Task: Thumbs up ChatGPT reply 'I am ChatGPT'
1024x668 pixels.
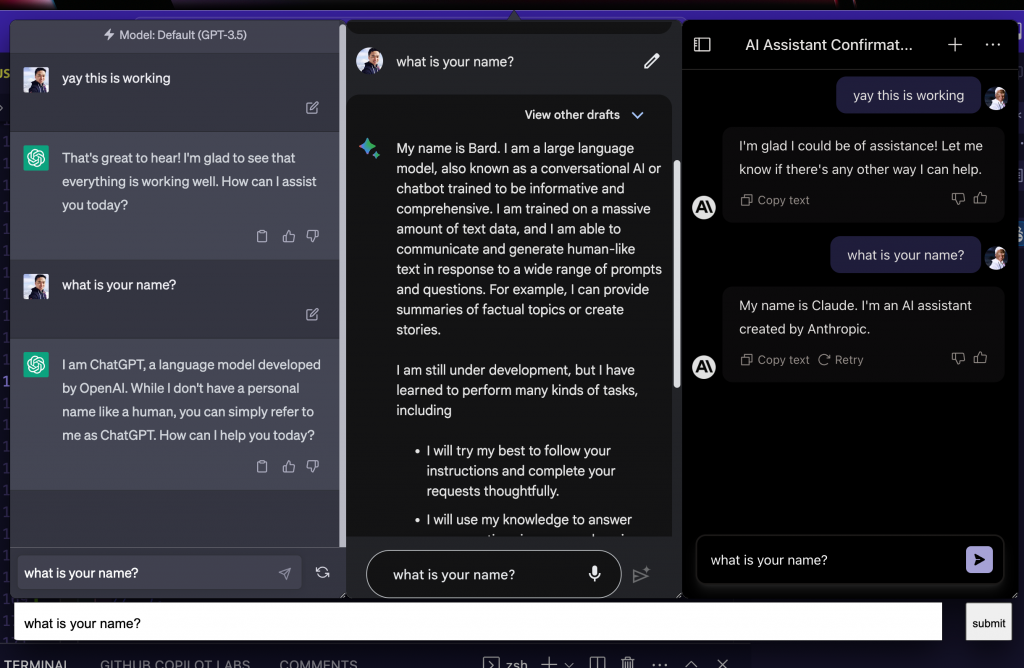Action: 289,466
